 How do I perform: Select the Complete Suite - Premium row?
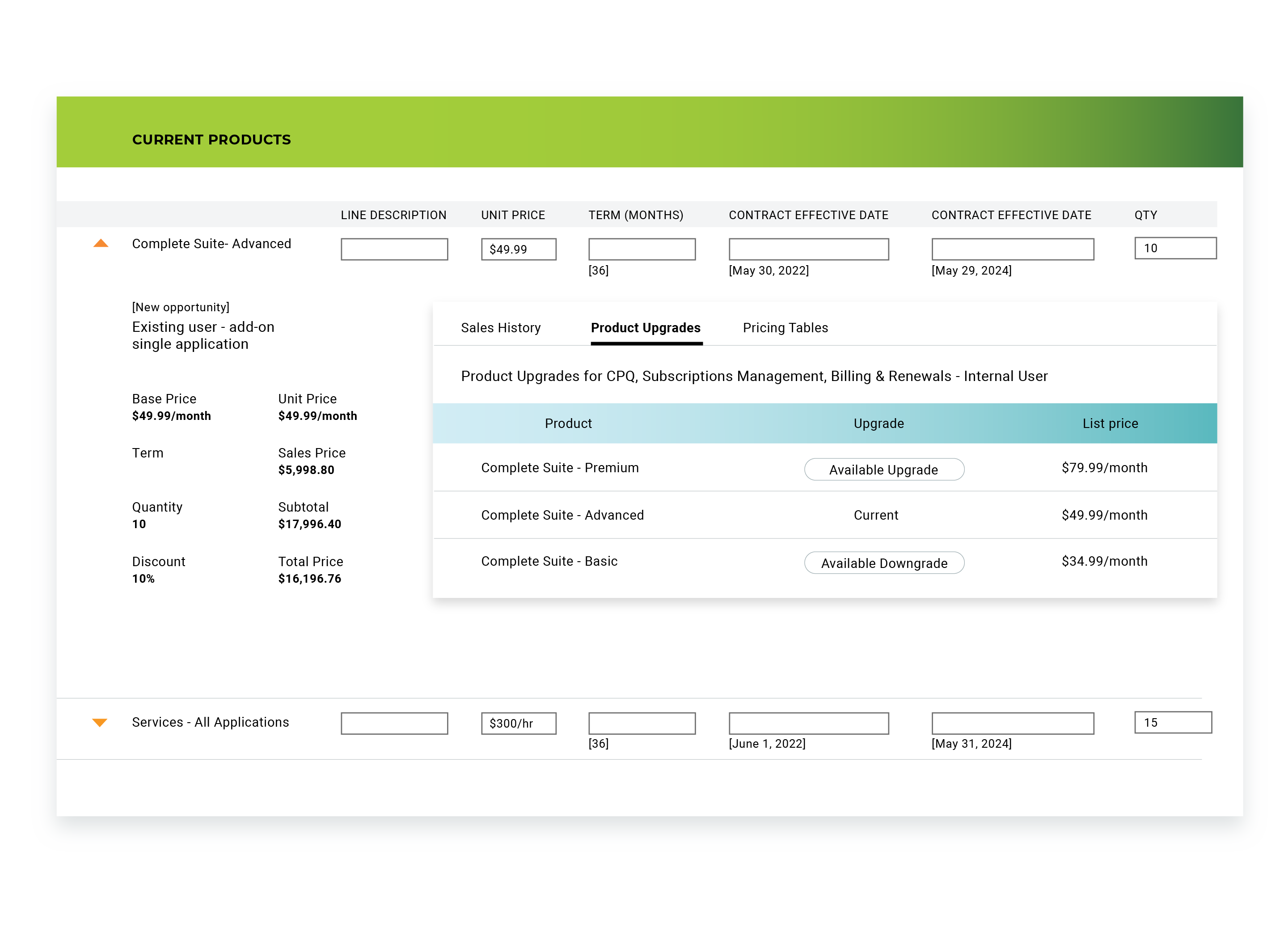click(x=559, y=468)
